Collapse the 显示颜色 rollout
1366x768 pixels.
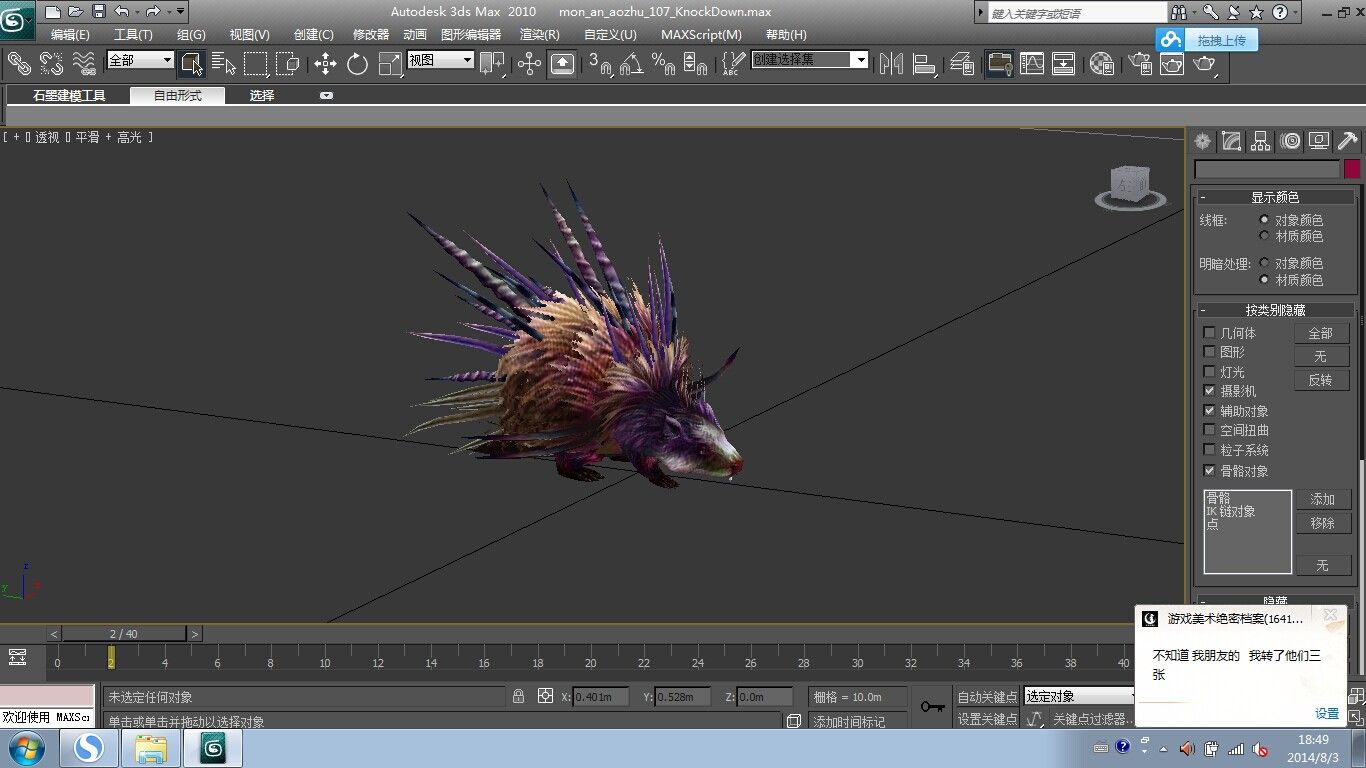point(1275,197)
